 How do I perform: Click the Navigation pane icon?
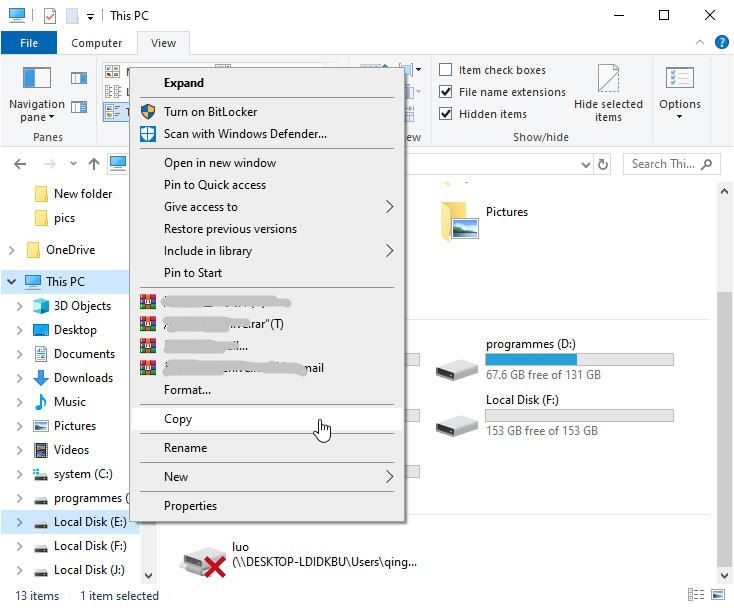tap(37, 78)
